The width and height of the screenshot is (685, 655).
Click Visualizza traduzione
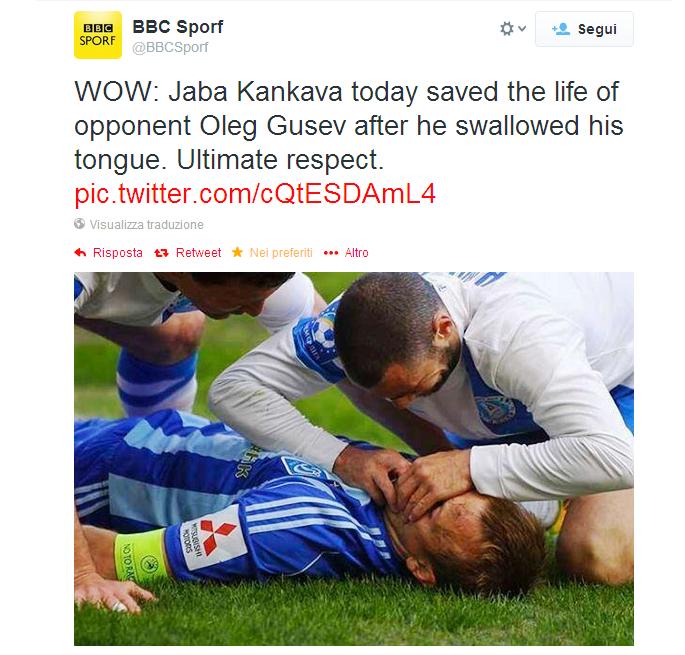coord(146,225)
